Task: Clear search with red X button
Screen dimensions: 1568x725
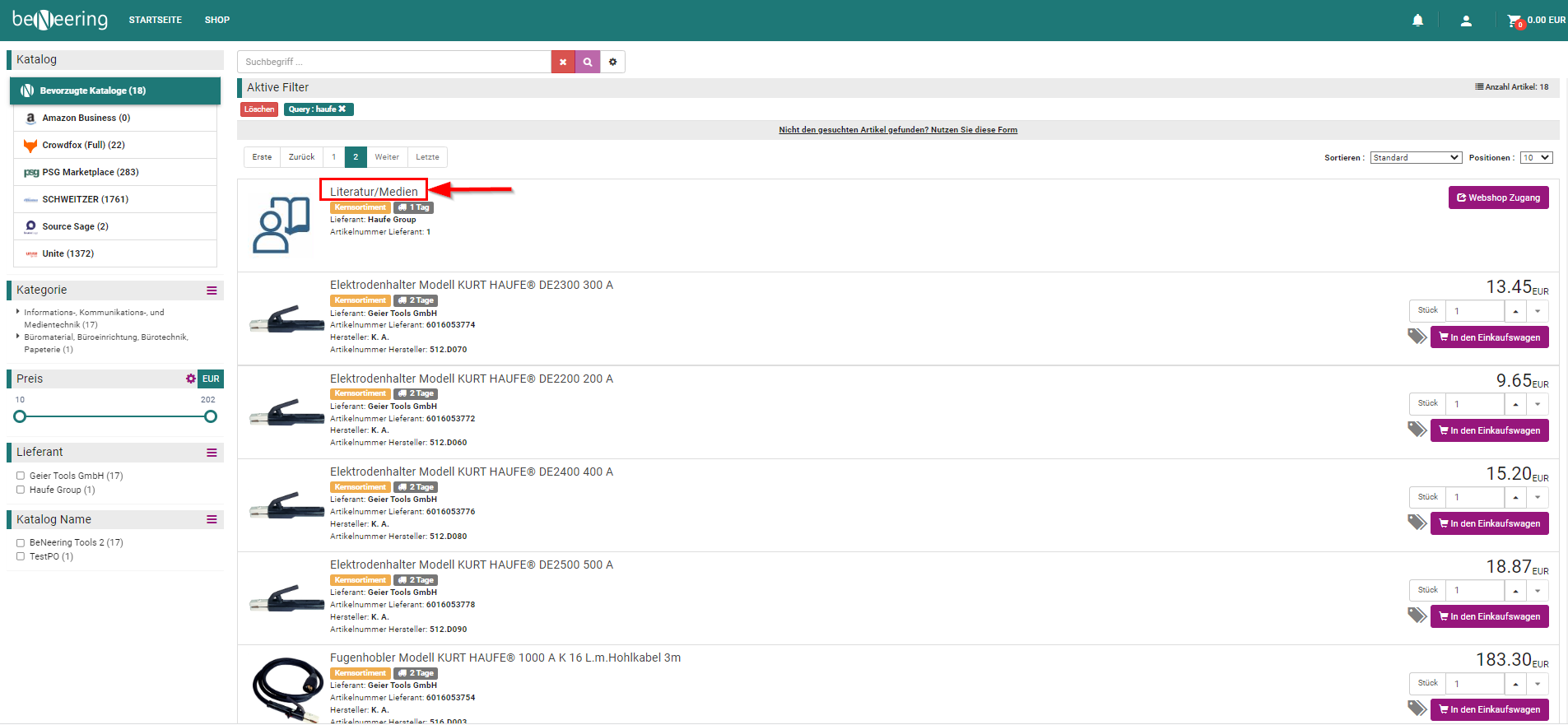Action: tap(563, 62)
